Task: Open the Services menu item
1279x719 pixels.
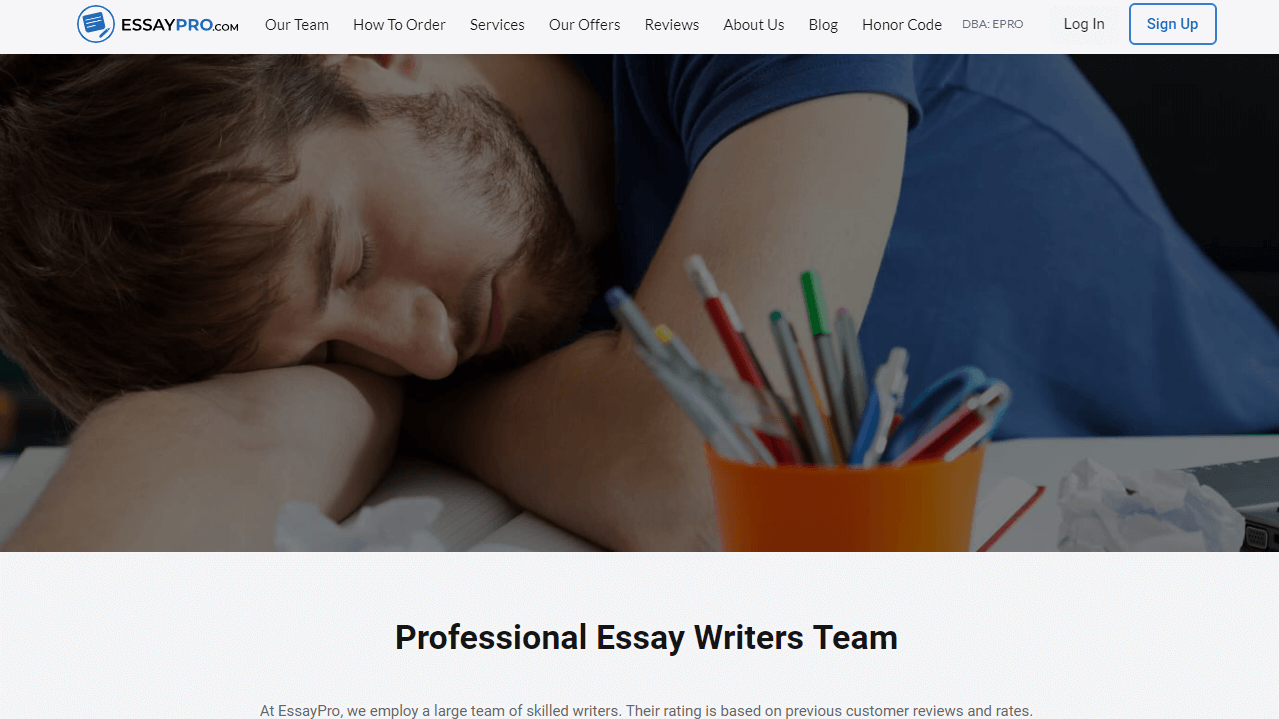Action: pos(497,25)
